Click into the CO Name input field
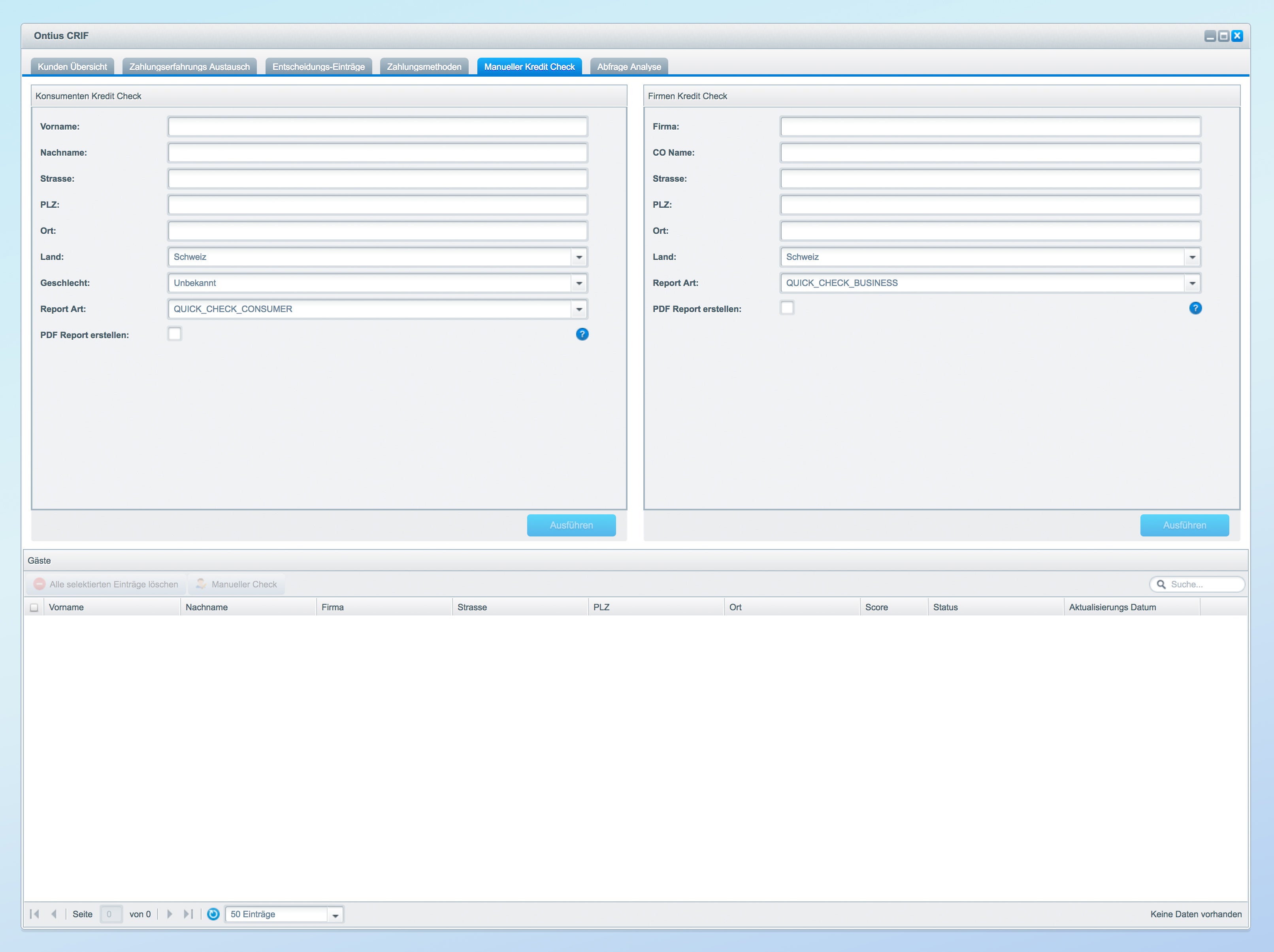 pyautogui.click(x=990, y=152)
